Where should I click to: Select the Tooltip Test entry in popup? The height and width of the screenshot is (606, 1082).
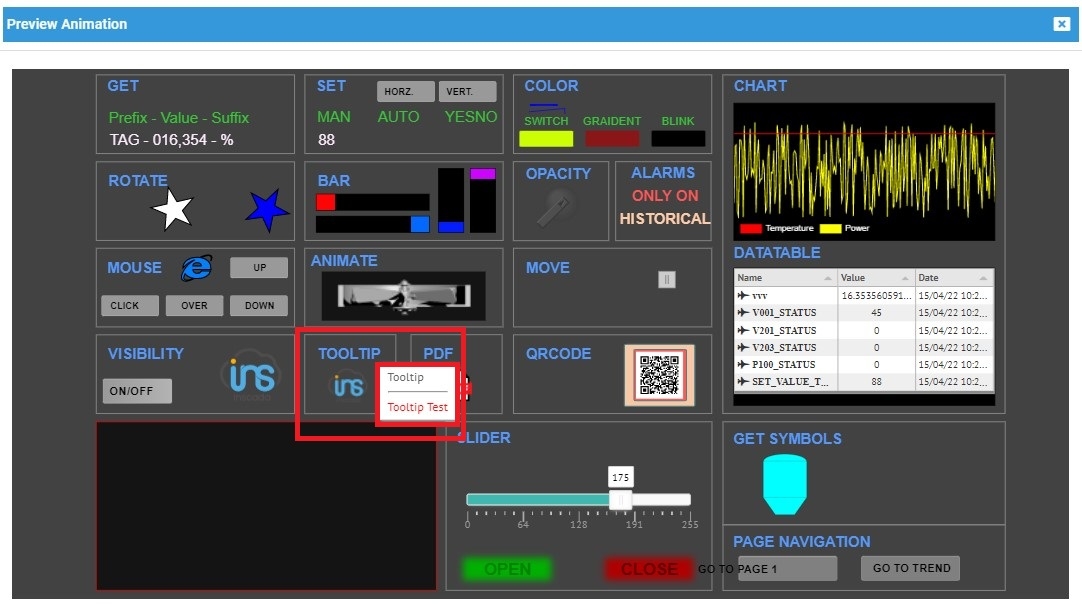click(x=418, y=407)
